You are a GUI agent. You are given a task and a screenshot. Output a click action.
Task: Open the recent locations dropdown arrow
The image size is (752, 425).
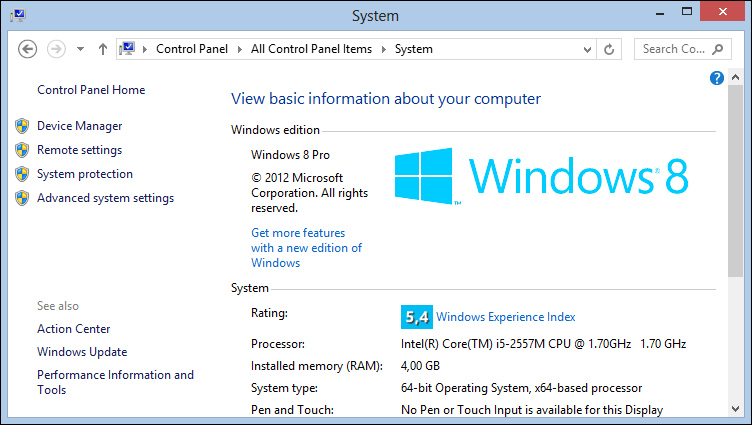[81, 49]
